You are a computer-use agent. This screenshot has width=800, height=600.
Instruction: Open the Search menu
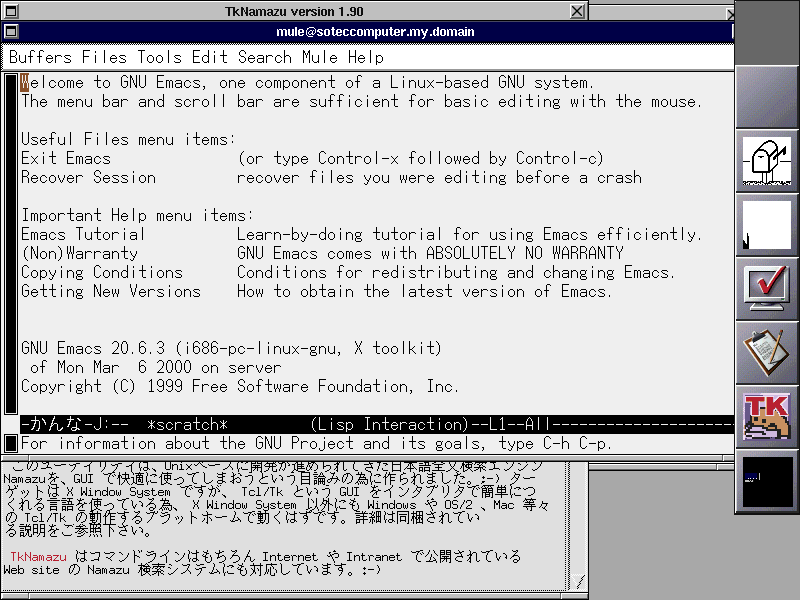pyautogui.click(x=264, y=57)
